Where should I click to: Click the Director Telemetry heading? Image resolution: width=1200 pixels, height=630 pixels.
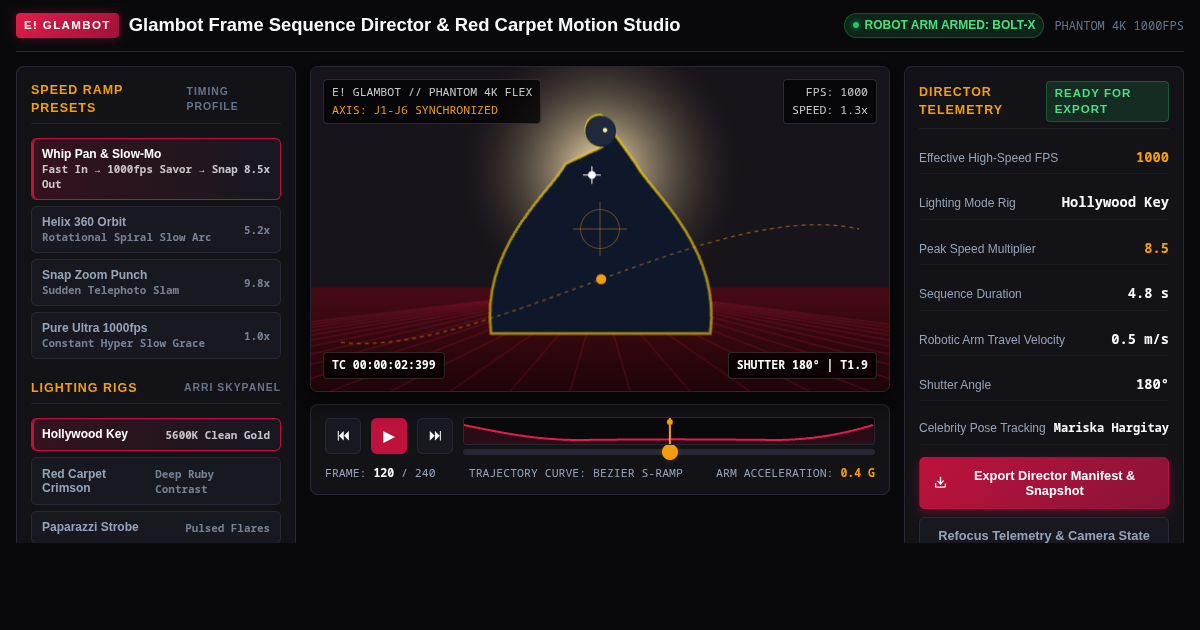pos(961,101)
